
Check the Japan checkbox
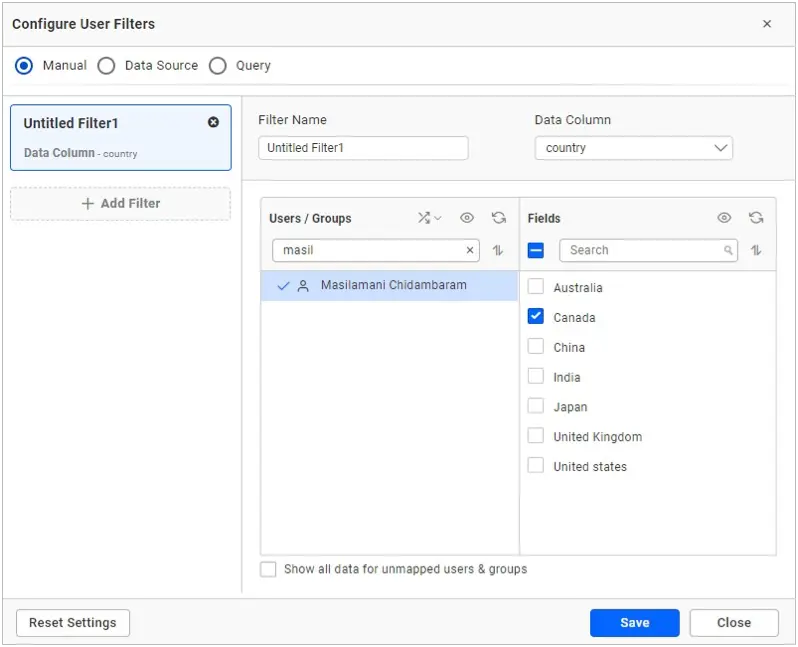pyautogui.click(x=535, y=406)
